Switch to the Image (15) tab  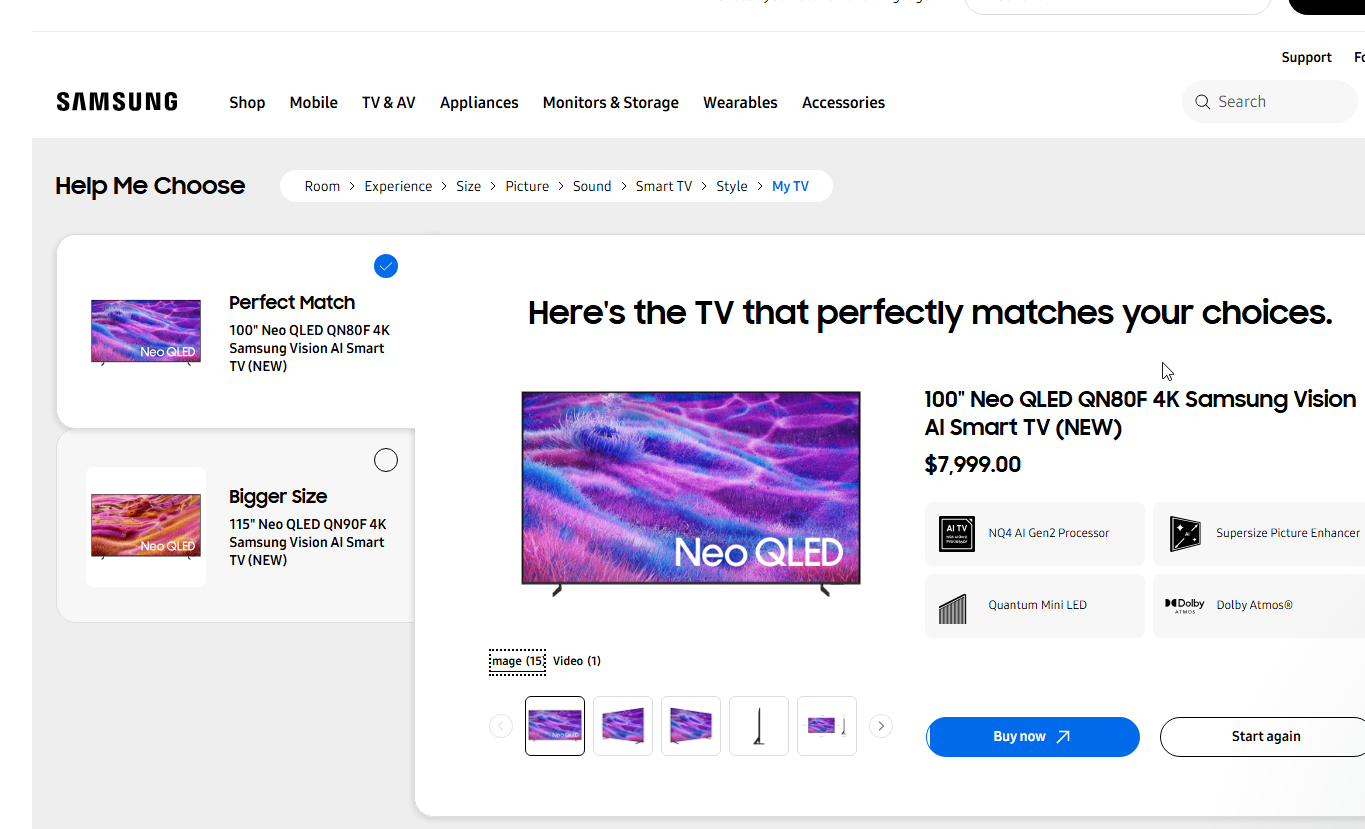517,661
